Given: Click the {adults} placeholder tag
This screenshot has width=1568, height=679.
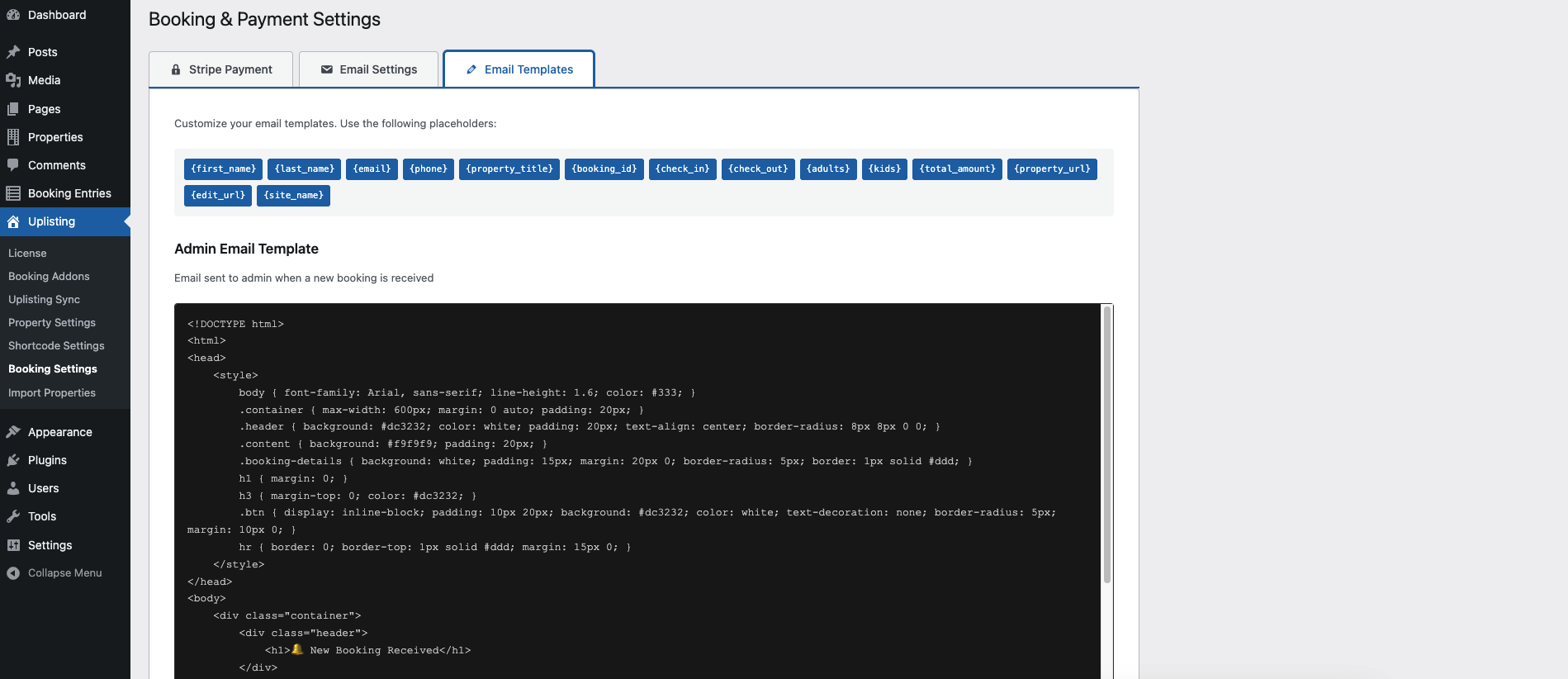Looking at the screenshot, I should point(828,169).
